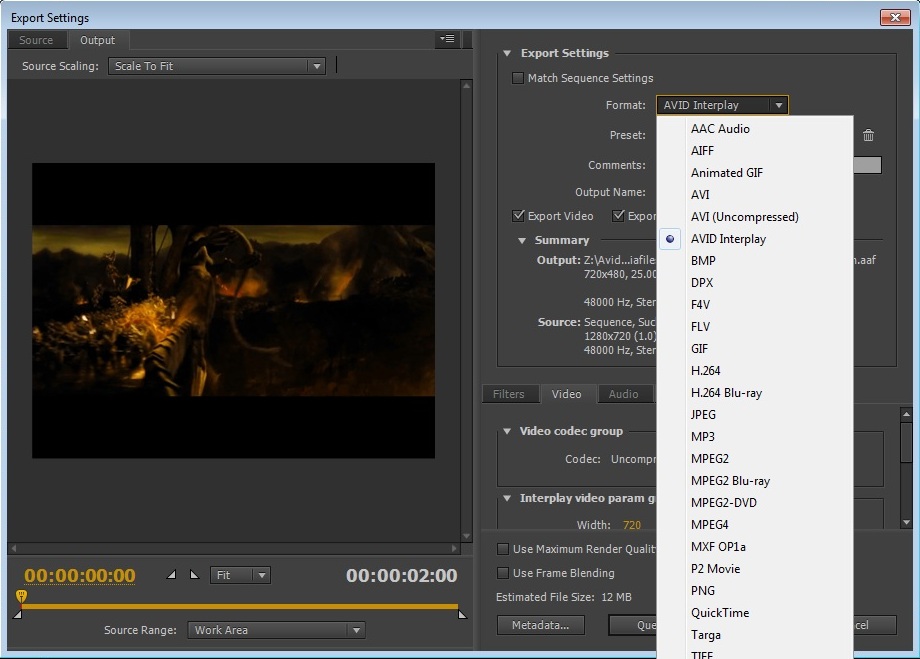Choose H.264 Blu-ray format
The height and width of the screenshot is (659, 920).
[755, 393]
